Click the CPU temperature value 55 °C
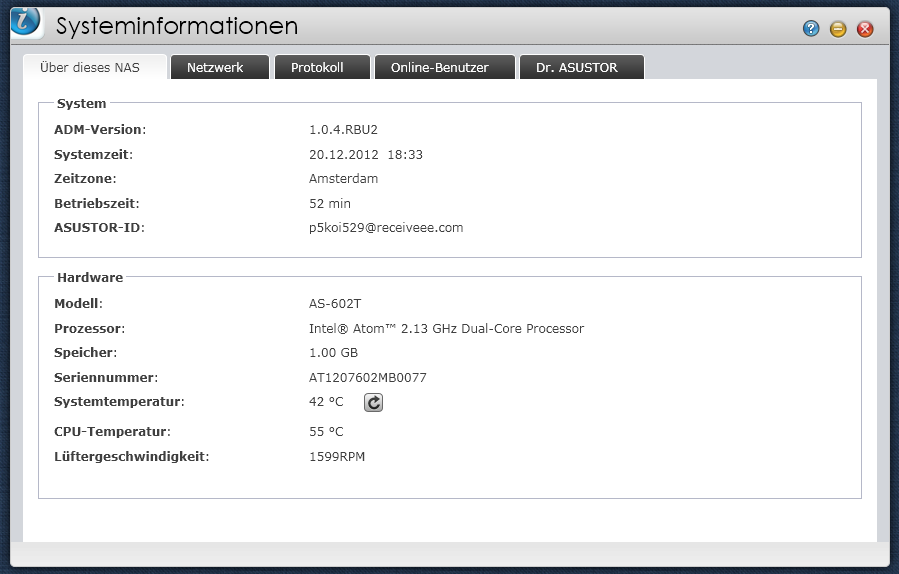The height and width of the screenshot is (574, 899). coord(326,432)
